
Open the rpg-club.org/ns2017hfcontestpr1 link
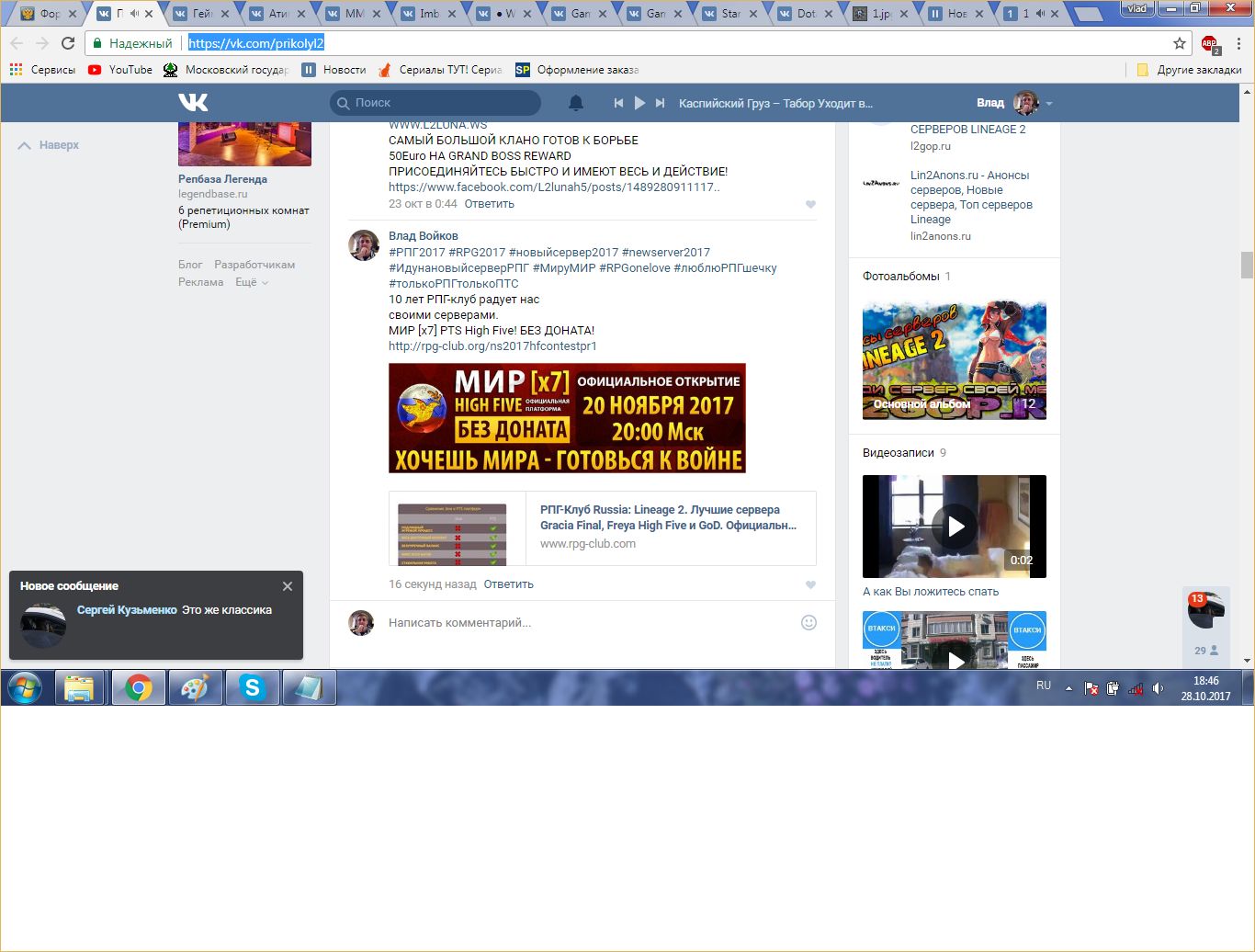pos(492,346)
